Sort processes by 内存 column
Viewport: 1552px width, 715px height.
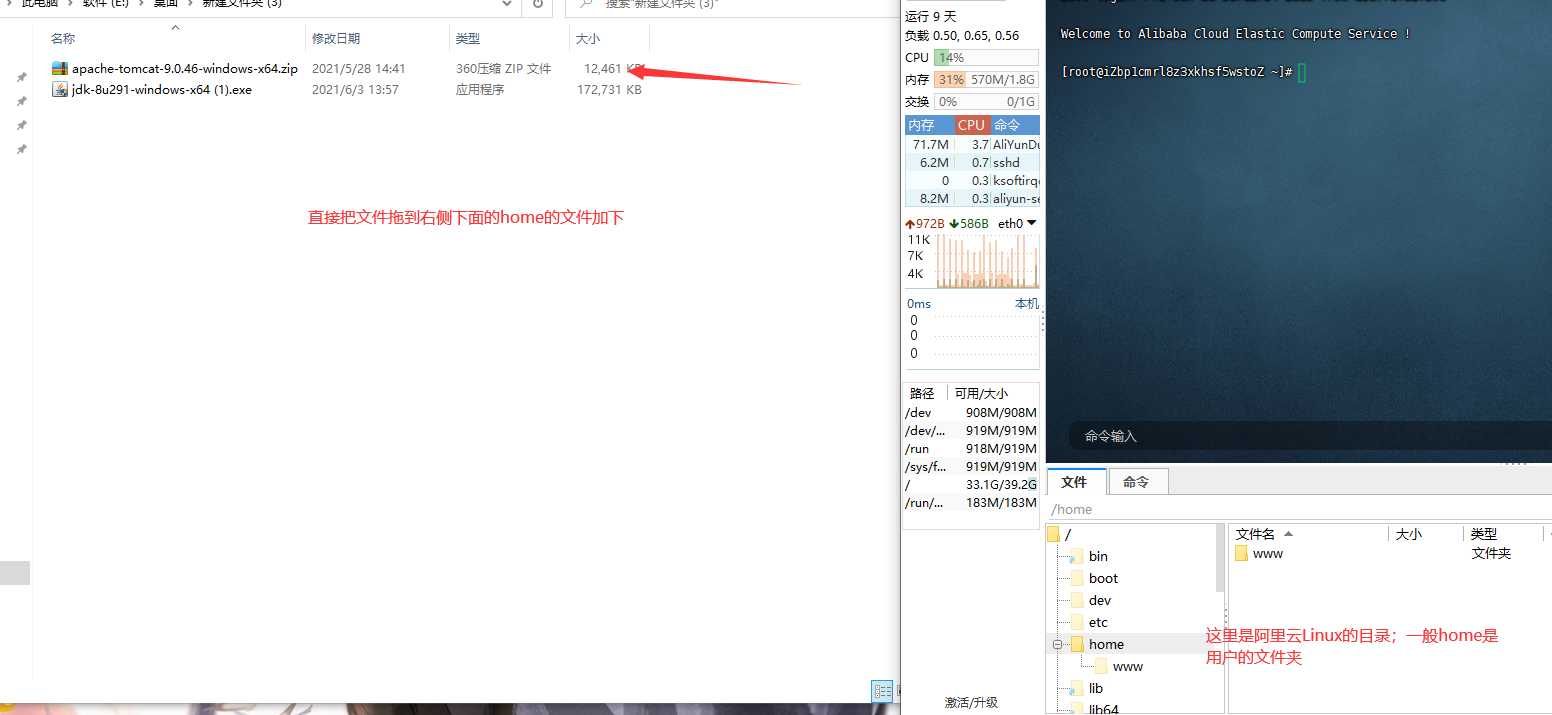(x=929, y=125)
